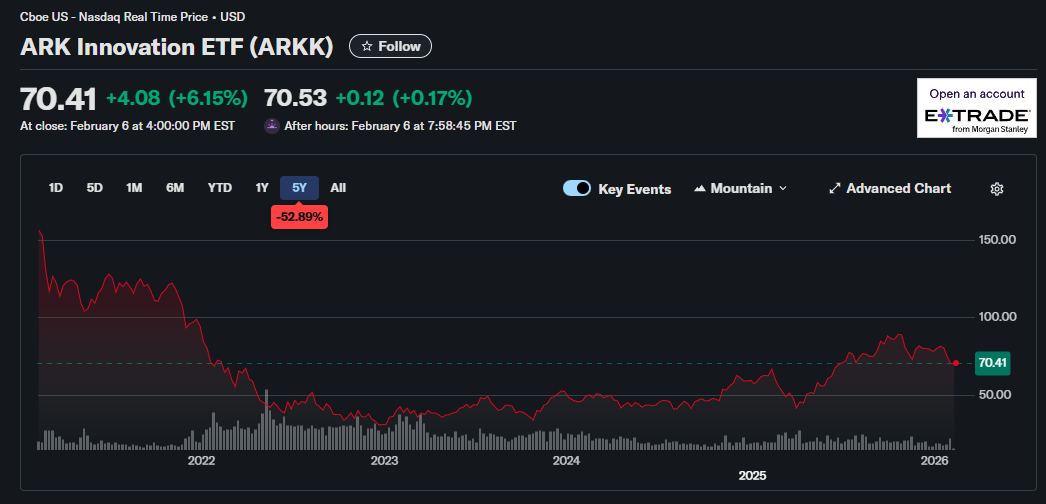Image resolution: width=1046 pixels, height=504 pixels.
Task: Click the 2022 x-axis label
Action: click(x=201, y=461)
